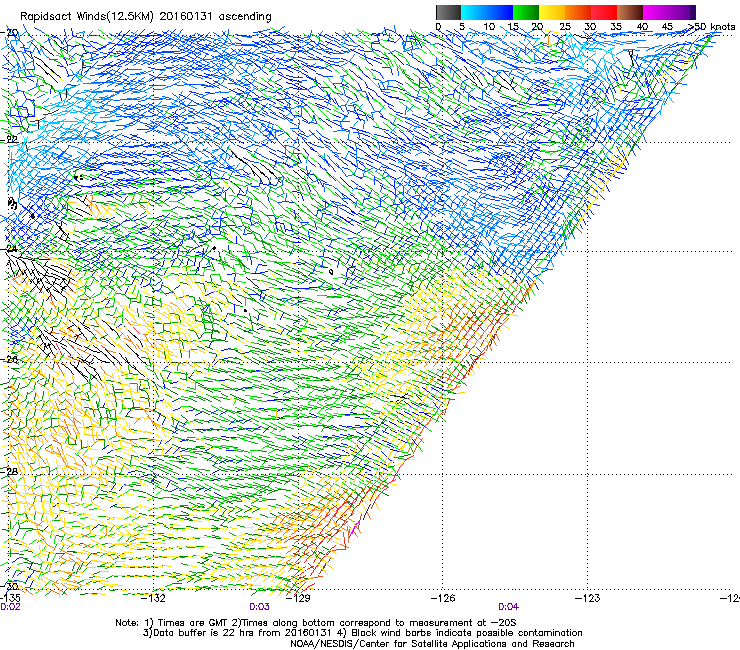The width and height of the screenshot is (740, 650).
Task: Click the orange 25-30 knots legend swatch
Action: pos(578,12)
